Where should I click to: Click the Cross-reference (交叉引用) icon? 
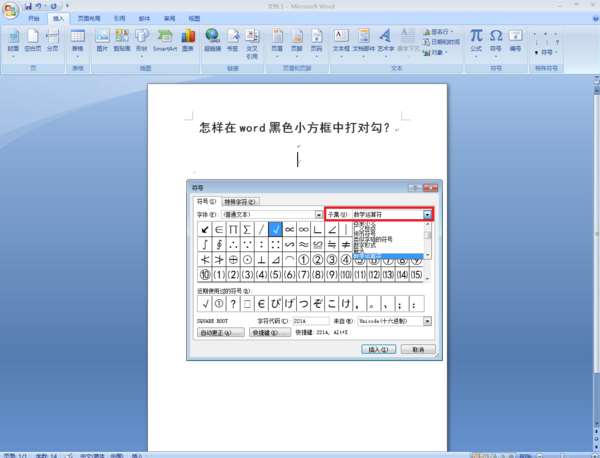pyautogui.click(x=252, y=44)
